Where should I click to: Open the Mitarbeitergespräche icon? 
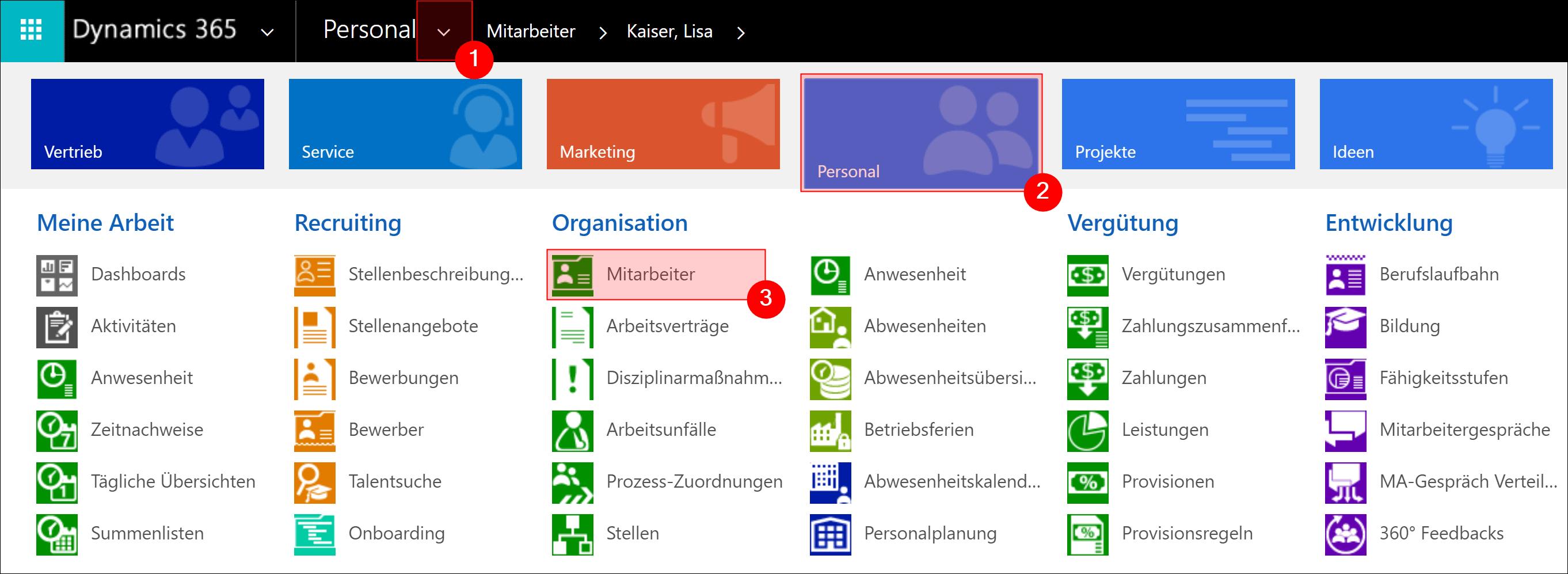pos(1346,430)
